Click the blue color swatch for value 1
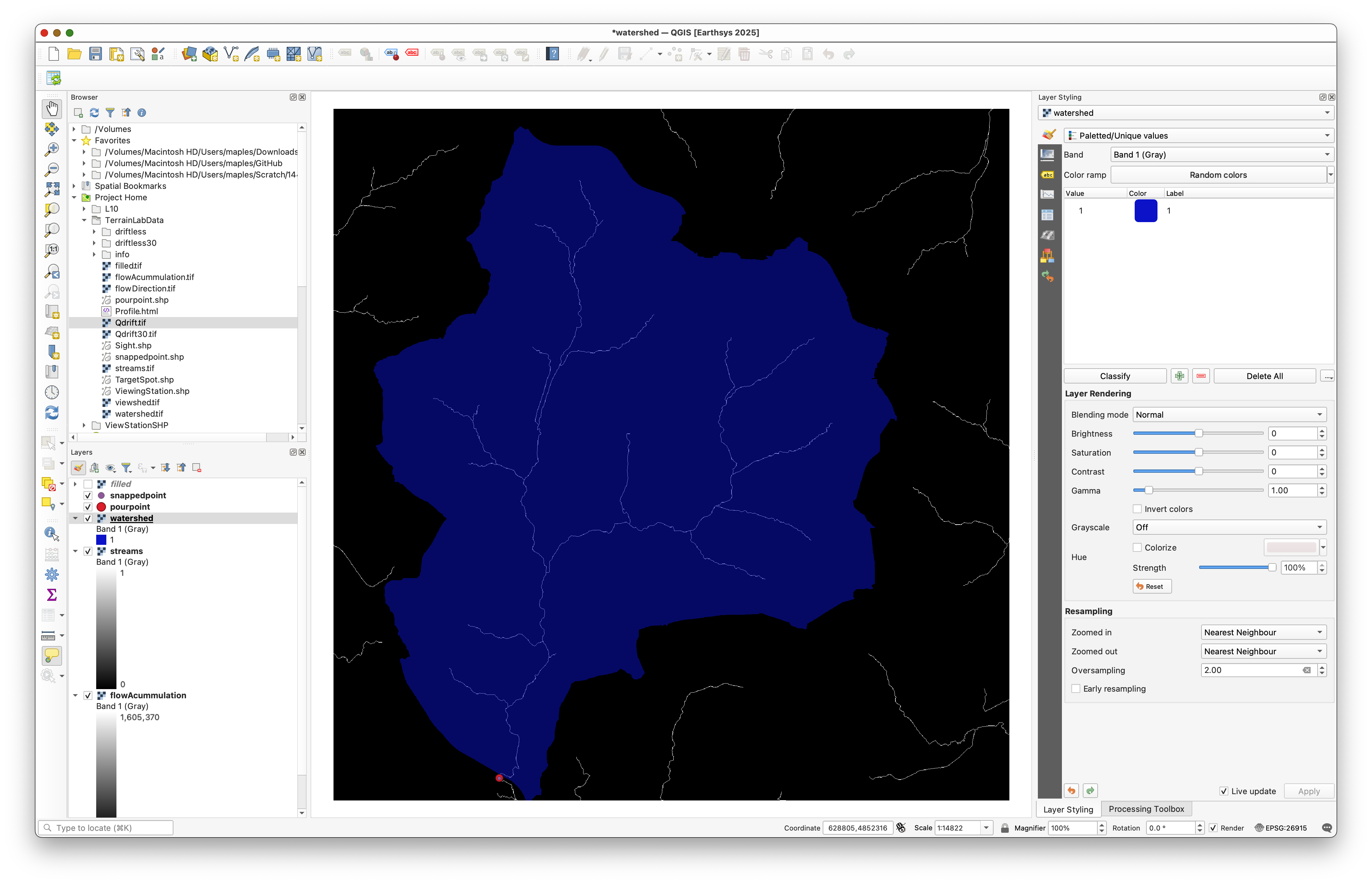 [1145, 211]
